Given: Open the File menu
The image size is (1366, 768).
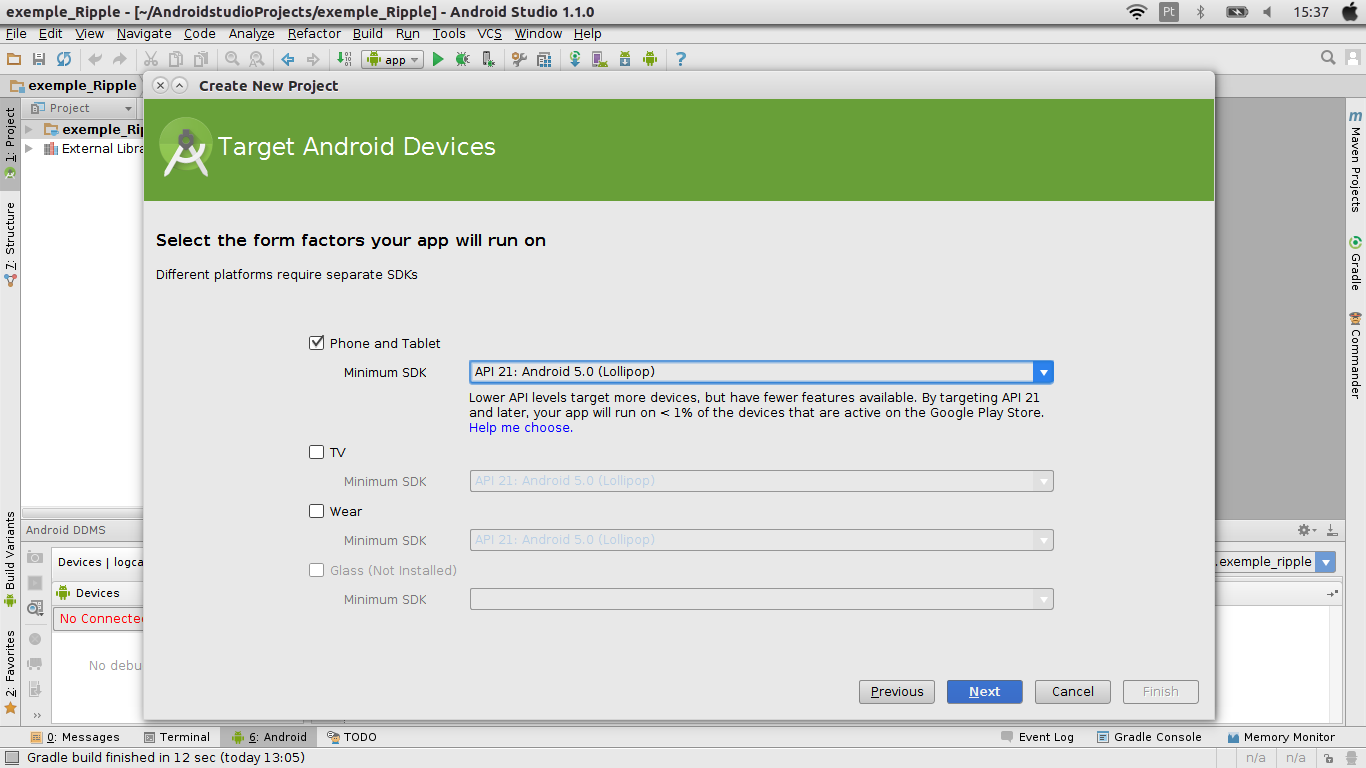Looking at the screenshot, I should (16, 33).
